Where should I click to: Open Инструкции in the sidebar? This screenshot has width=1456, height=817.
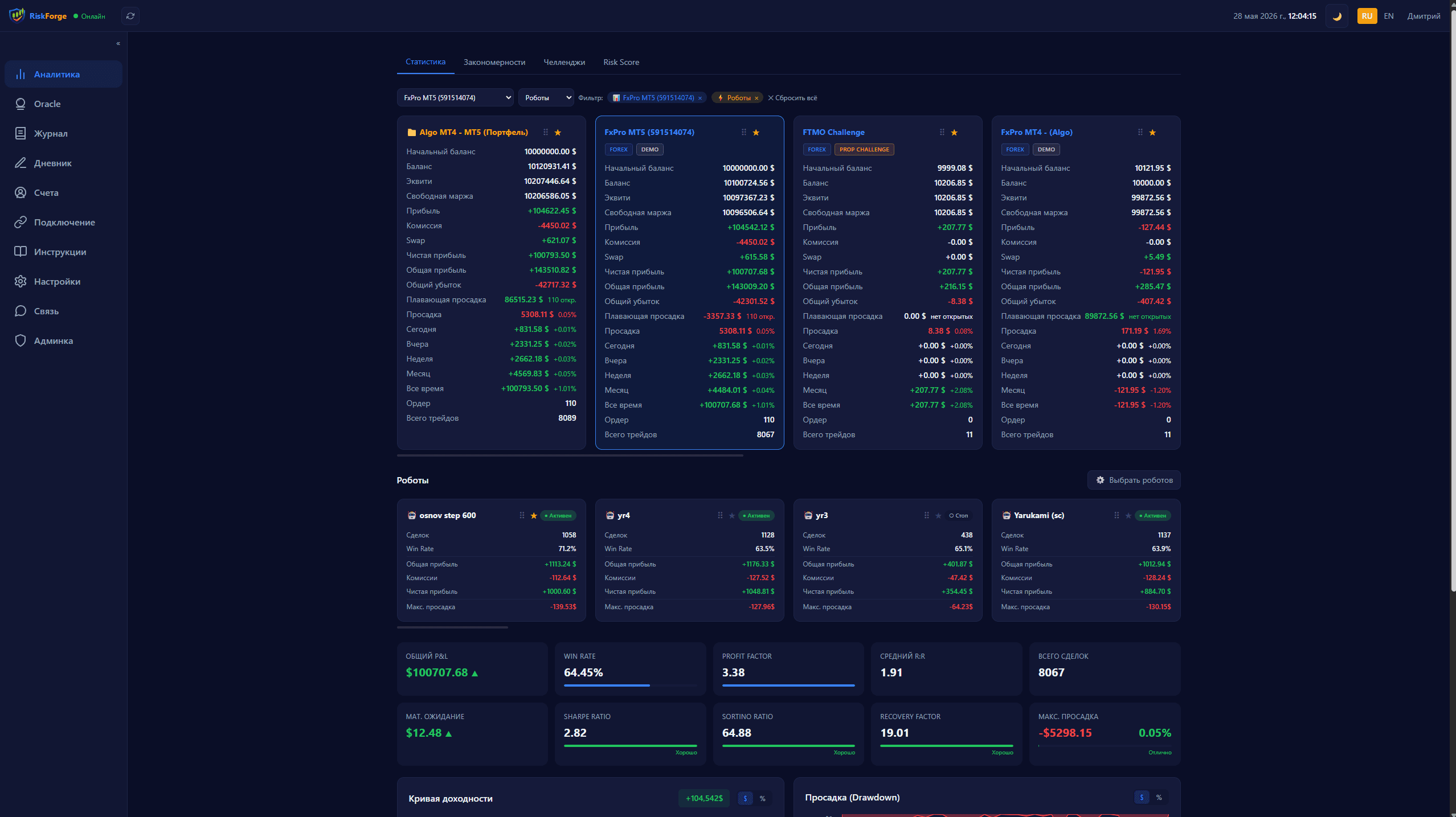point(63,252)
